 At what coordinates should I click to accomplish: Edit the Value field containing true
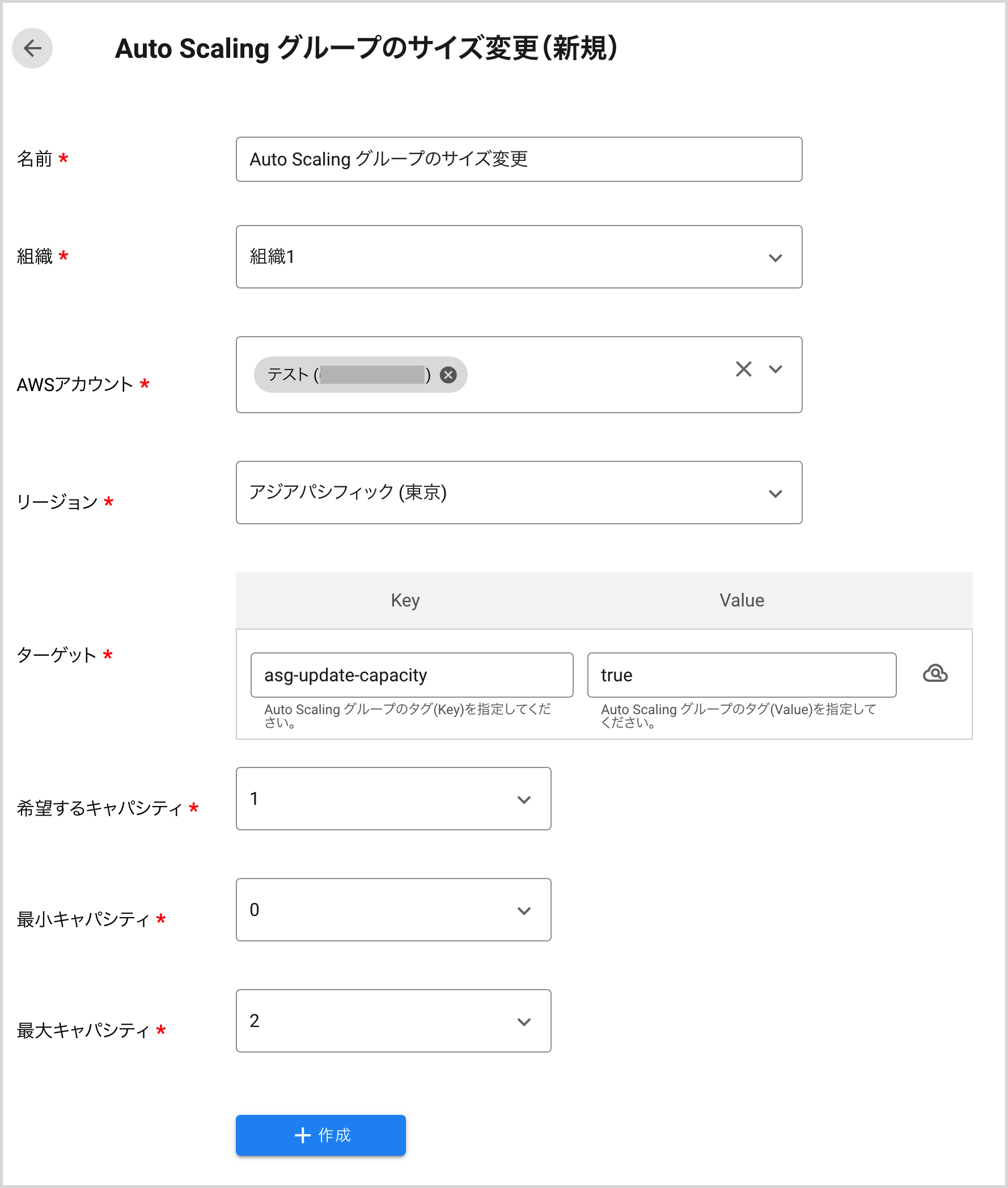[x=741, y=674]
